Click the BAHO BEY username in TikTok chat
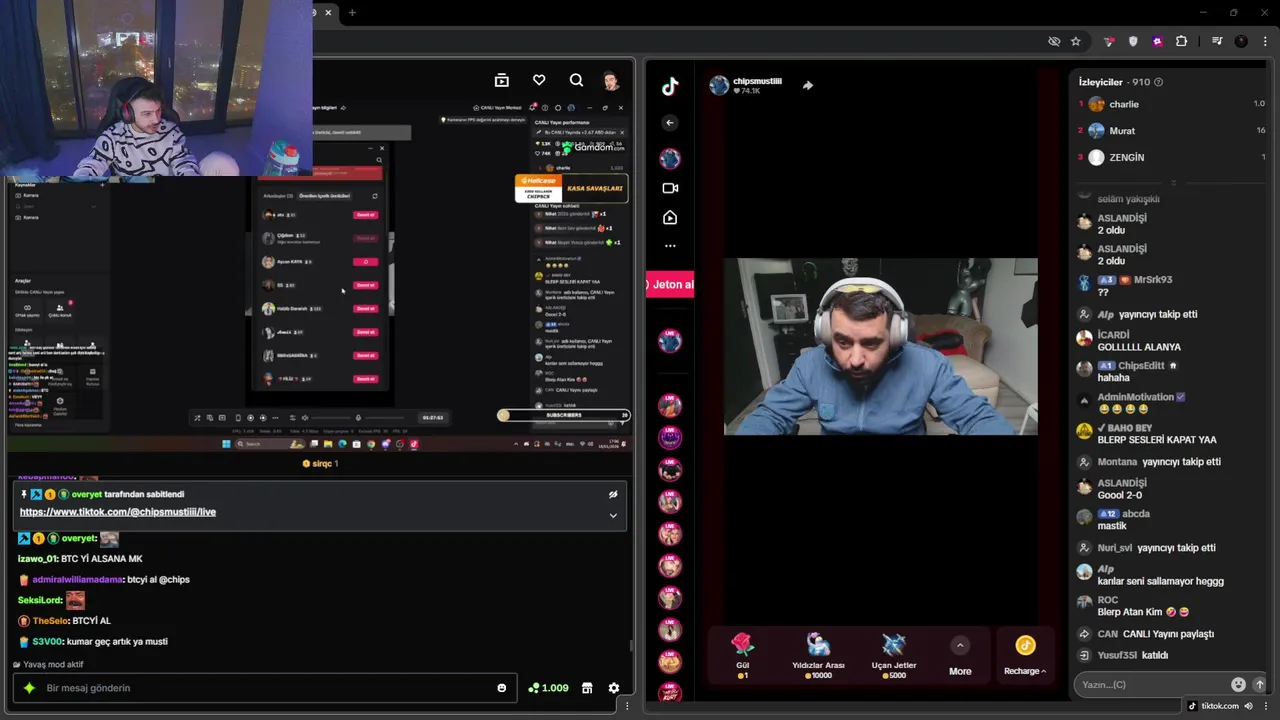 click(1129, 428)
